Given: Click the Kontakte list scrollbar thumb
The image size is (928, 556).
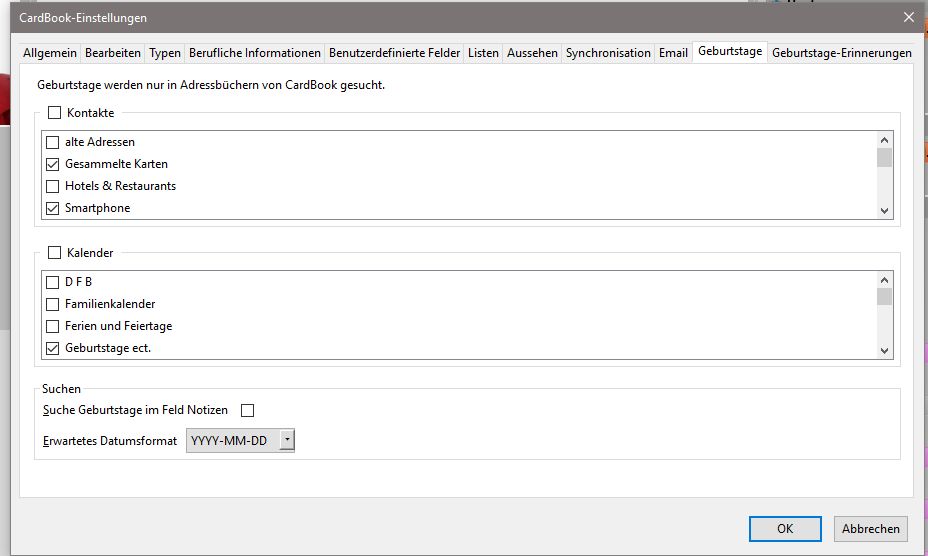Looking at the screenshot, I should (884, 158).
